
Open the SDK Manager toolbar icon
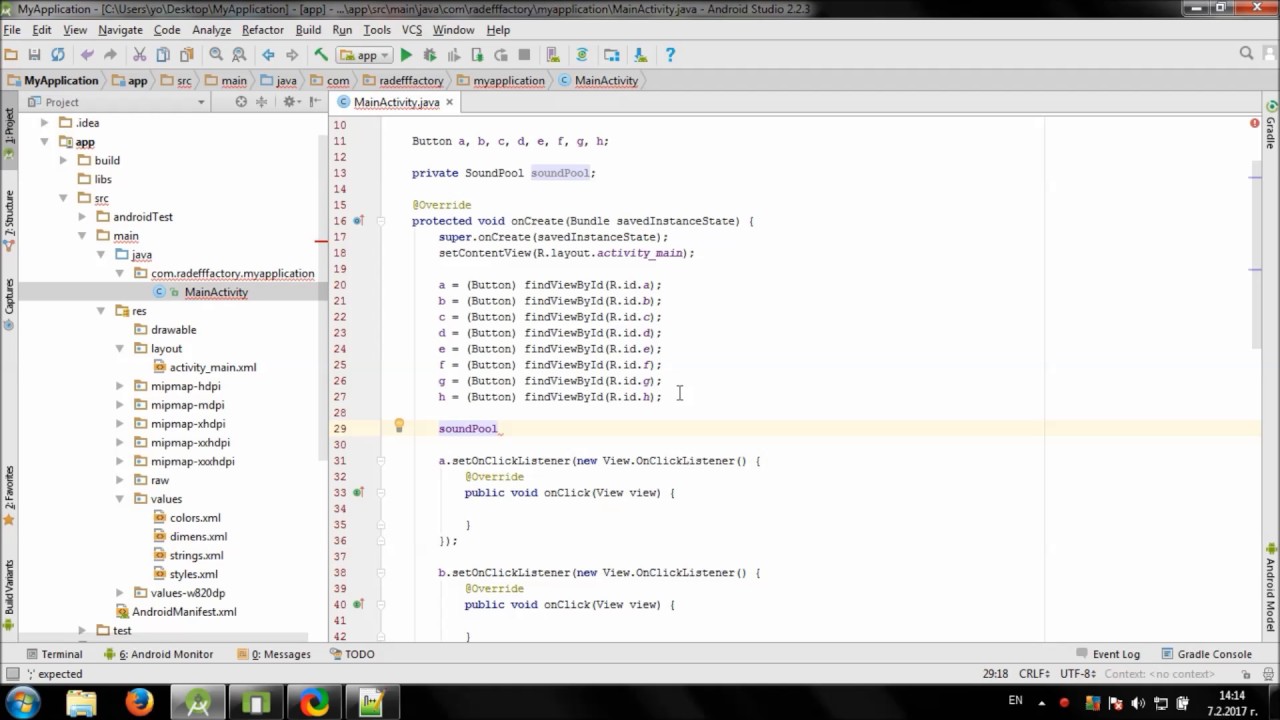(640, 55)
